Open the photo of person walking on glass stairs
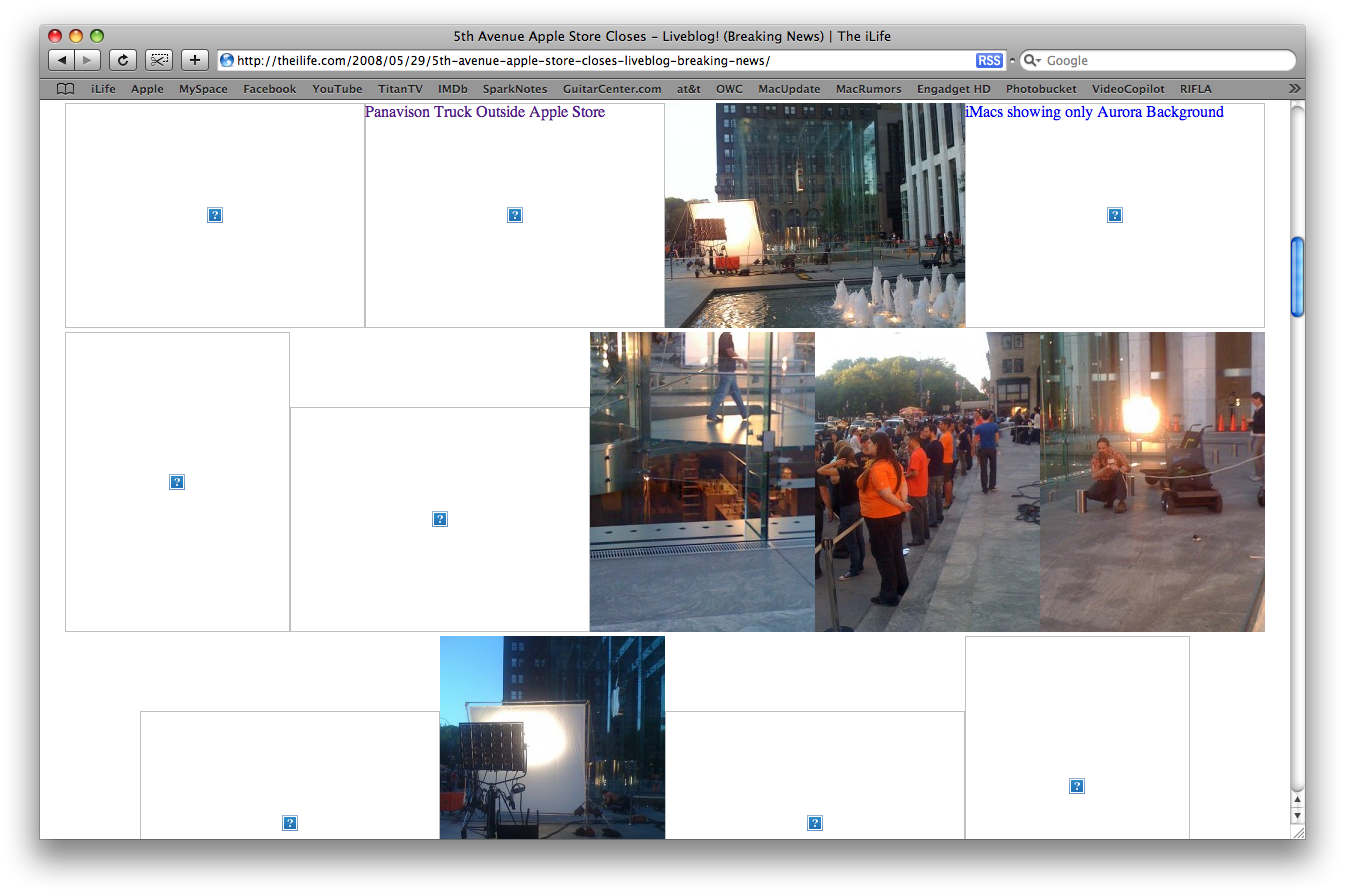Viewport: 1345px width, 894px height. [x=702, y=482]
